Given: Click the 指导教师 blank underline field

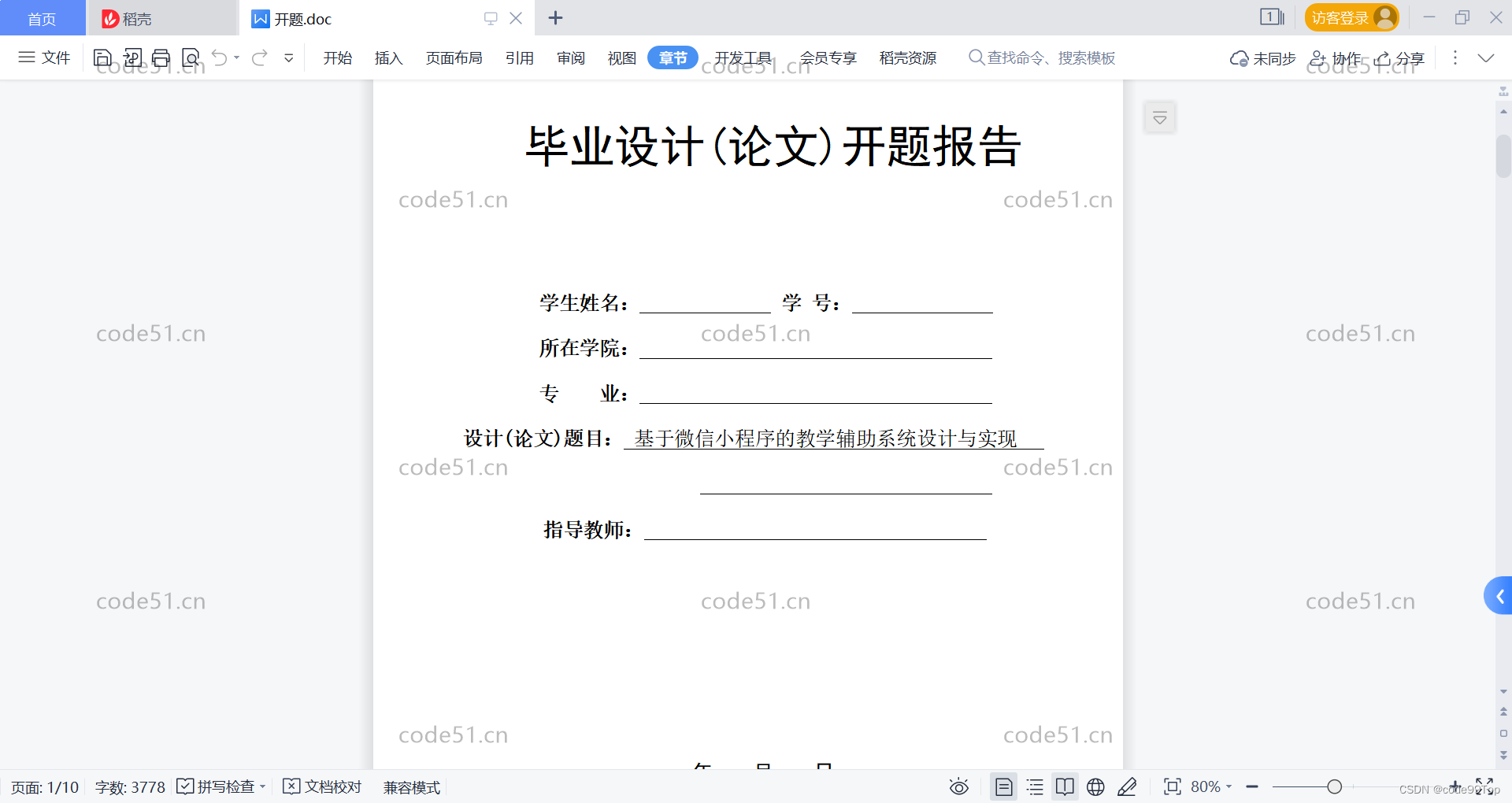Looking at the screenshot, I should pyautogui.click(x=815, y=530).
